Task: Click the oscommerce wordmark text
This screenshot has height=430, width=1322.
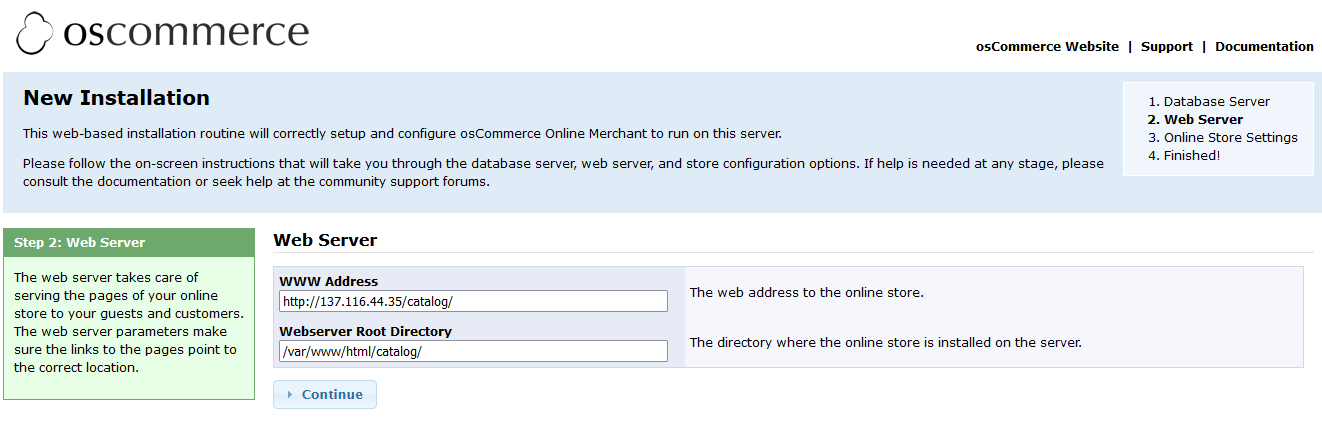Action: click(x=186, y=32)
